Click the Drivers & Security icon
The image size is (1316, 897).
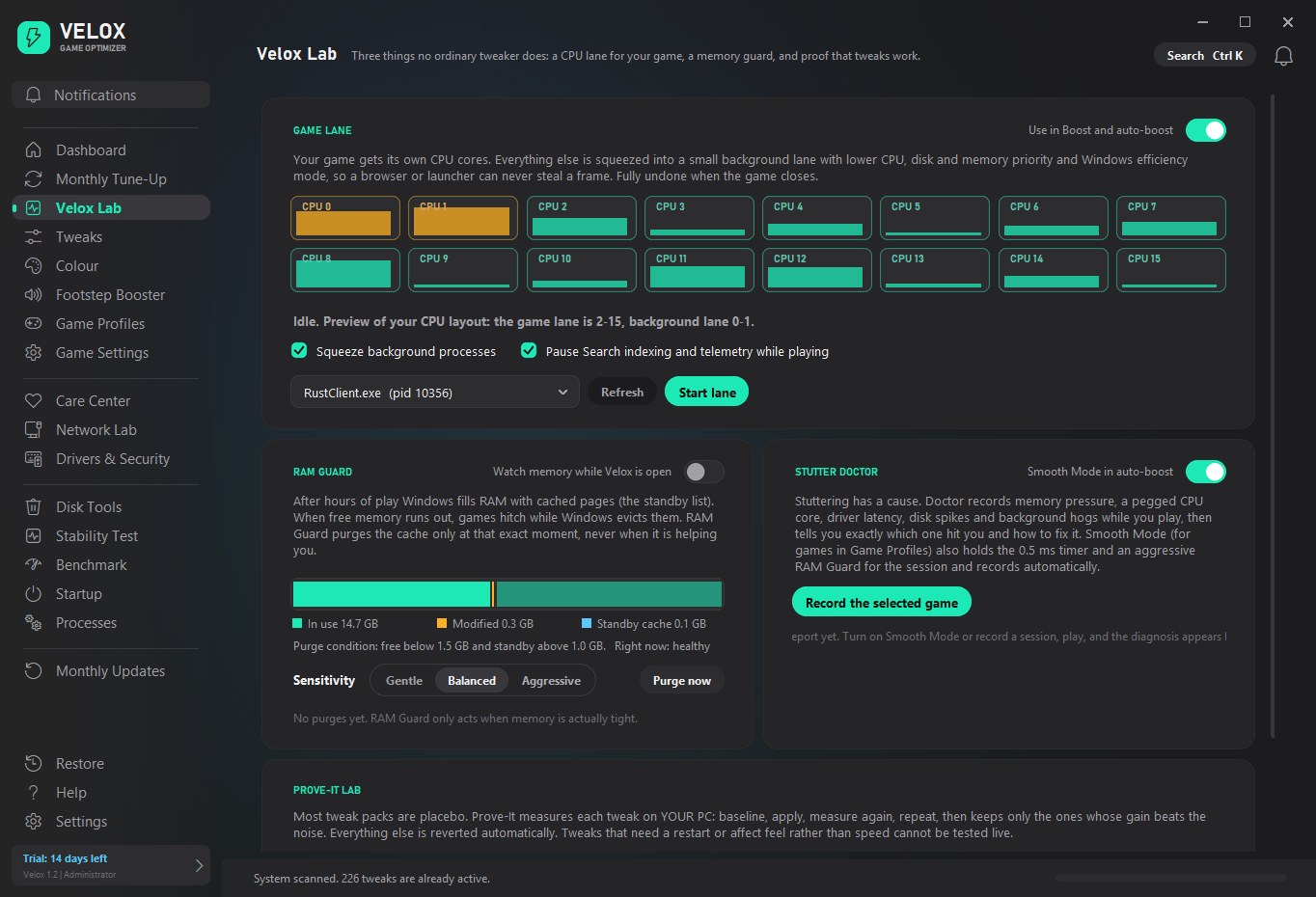coord(34,459)
